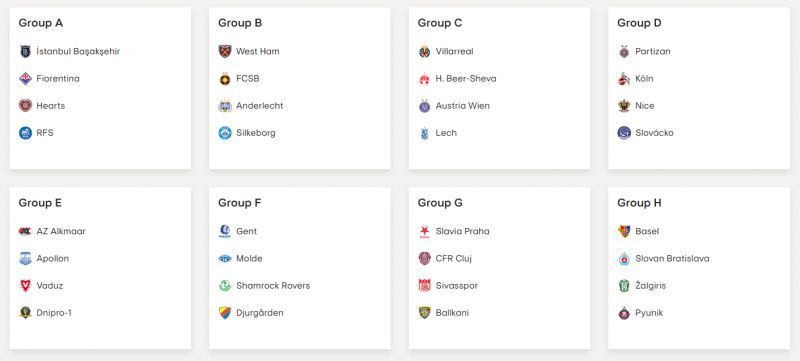Click the Basel club crest
This screenshot has height=361, width=800.
pos(624,231)
